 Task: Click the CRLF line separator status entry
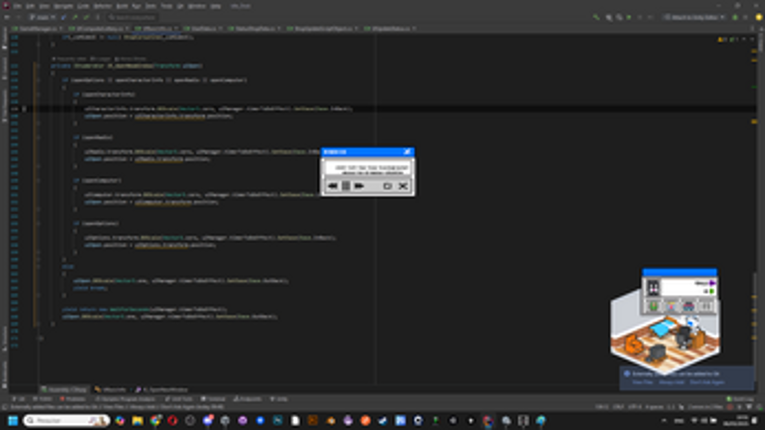pyautogui.click(x=619, y=407)
